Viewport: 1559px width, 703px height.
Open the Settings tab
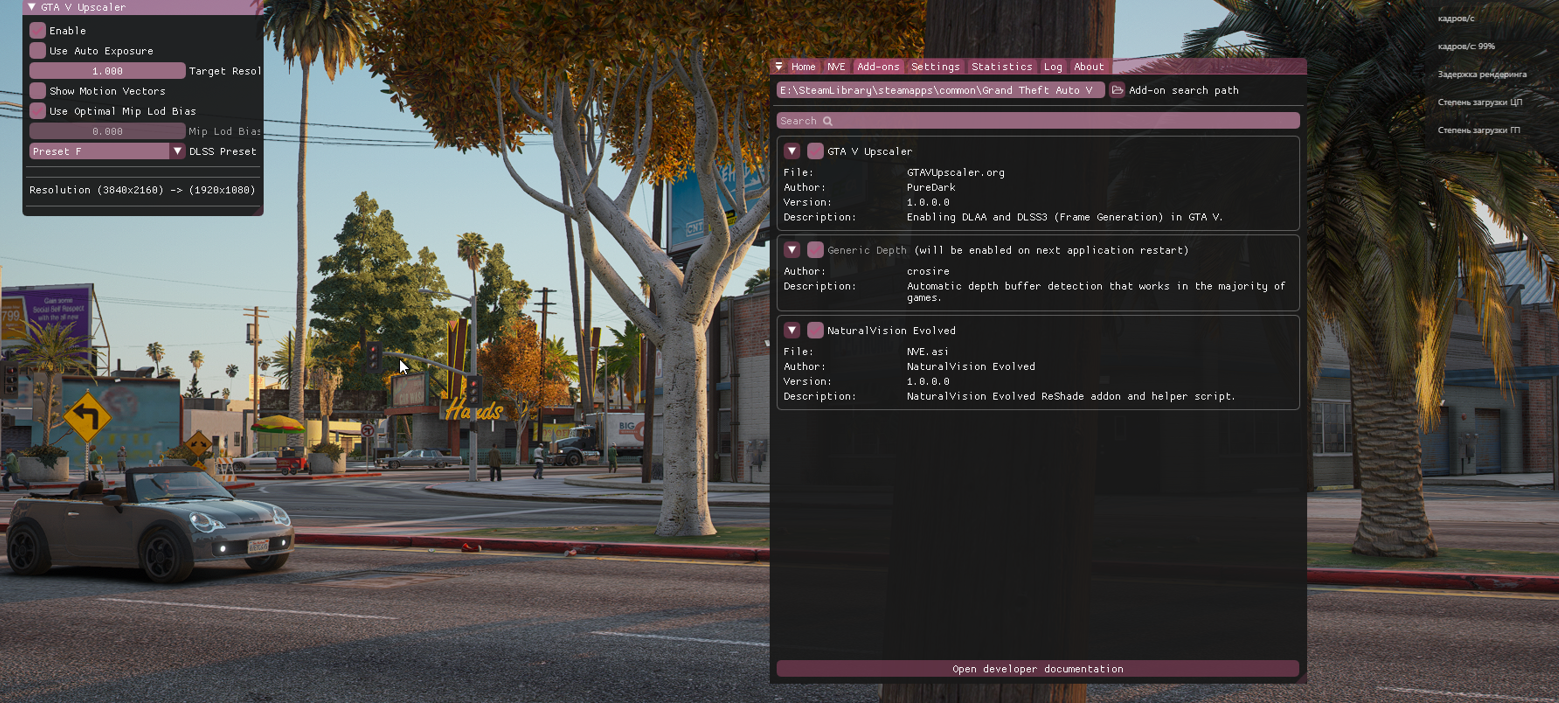click(x=936, y=67)
